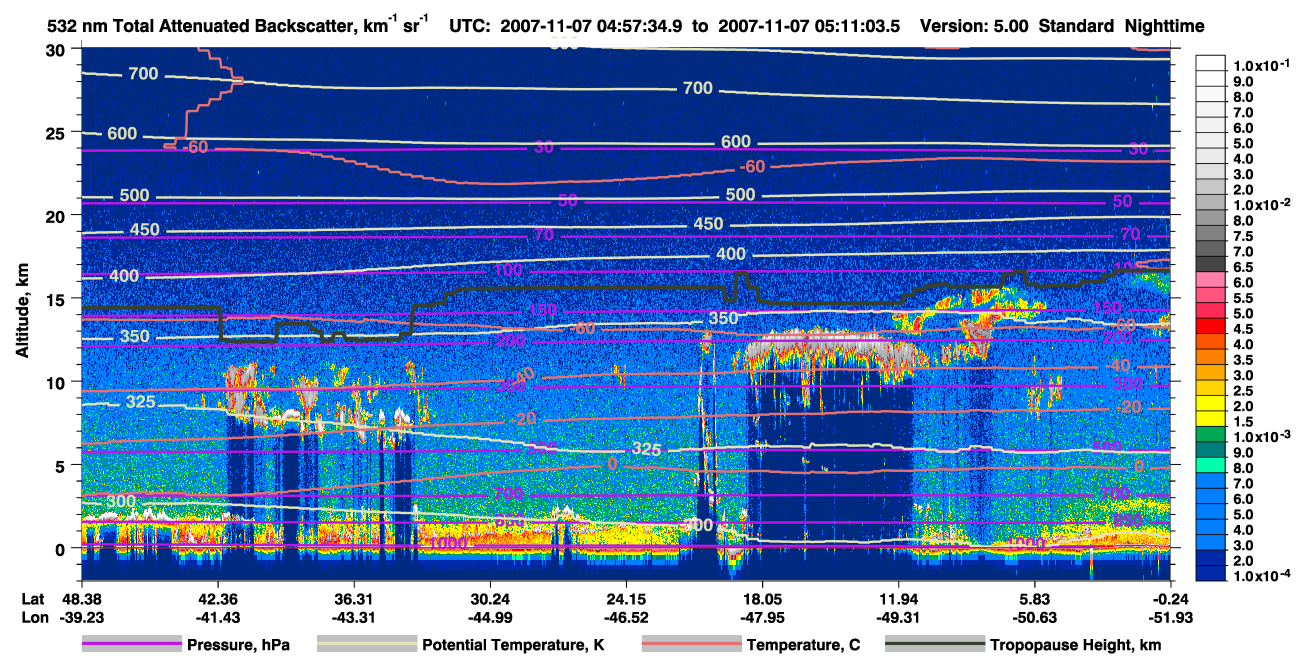
Task: Click the green colorbar swatch beside 1.0x10-3
Action: [x=1213, y=434]
